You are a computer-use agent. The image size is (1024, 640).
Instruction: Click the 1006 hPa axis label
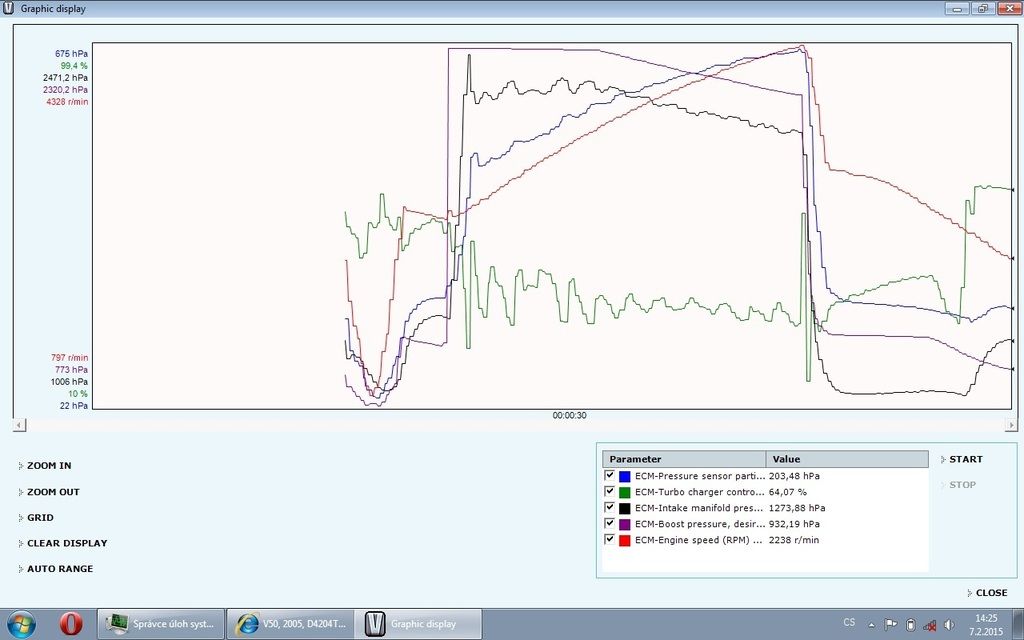[69, 382]
